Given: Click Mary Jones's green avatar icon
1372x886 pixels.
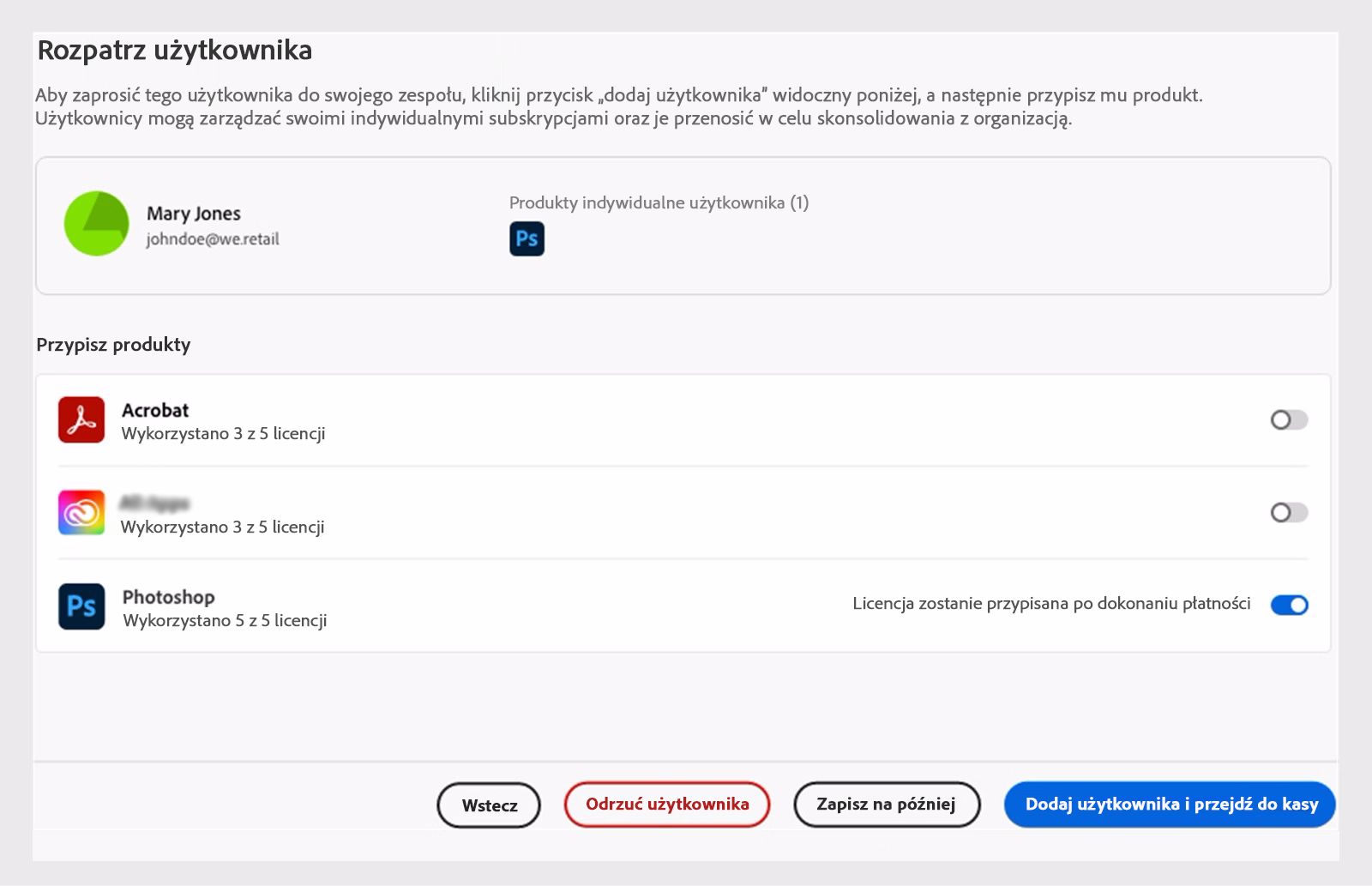Looking at the screenshot, I should (x=97, y=223).
